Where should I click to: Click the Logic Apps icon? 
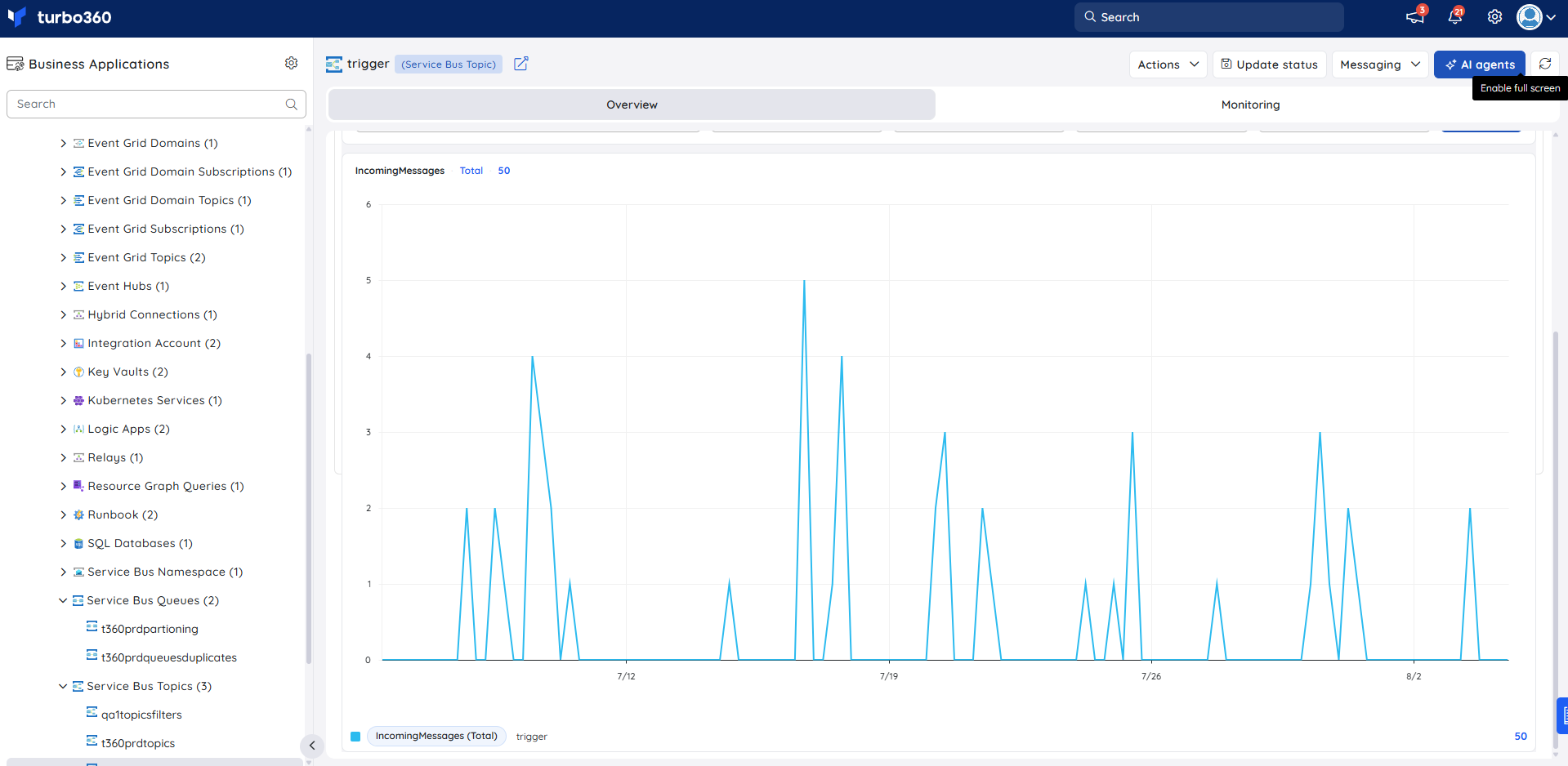pos(78,429)
